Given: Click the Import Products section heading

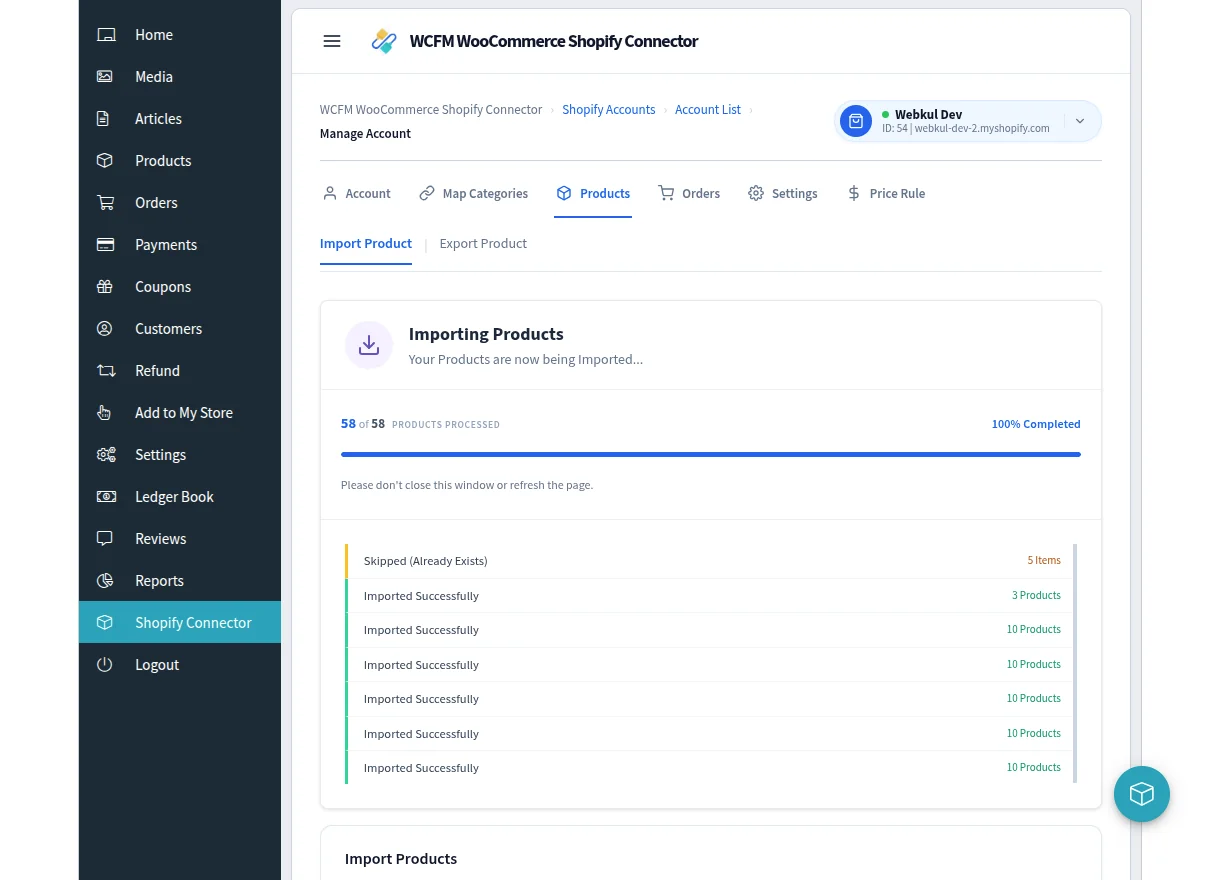Looking at the screenshot, I should pyautogui.click(x=401, y=859).
